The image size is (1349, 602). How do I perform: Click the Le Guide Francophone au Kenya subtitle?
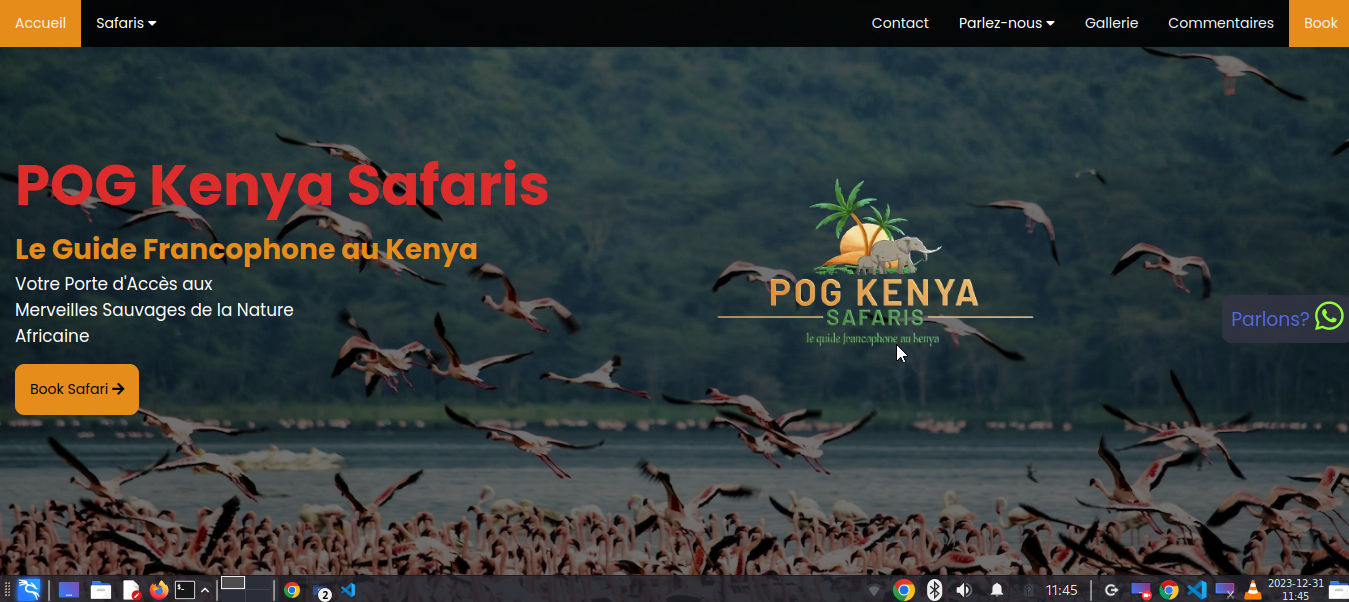(246, 249)
